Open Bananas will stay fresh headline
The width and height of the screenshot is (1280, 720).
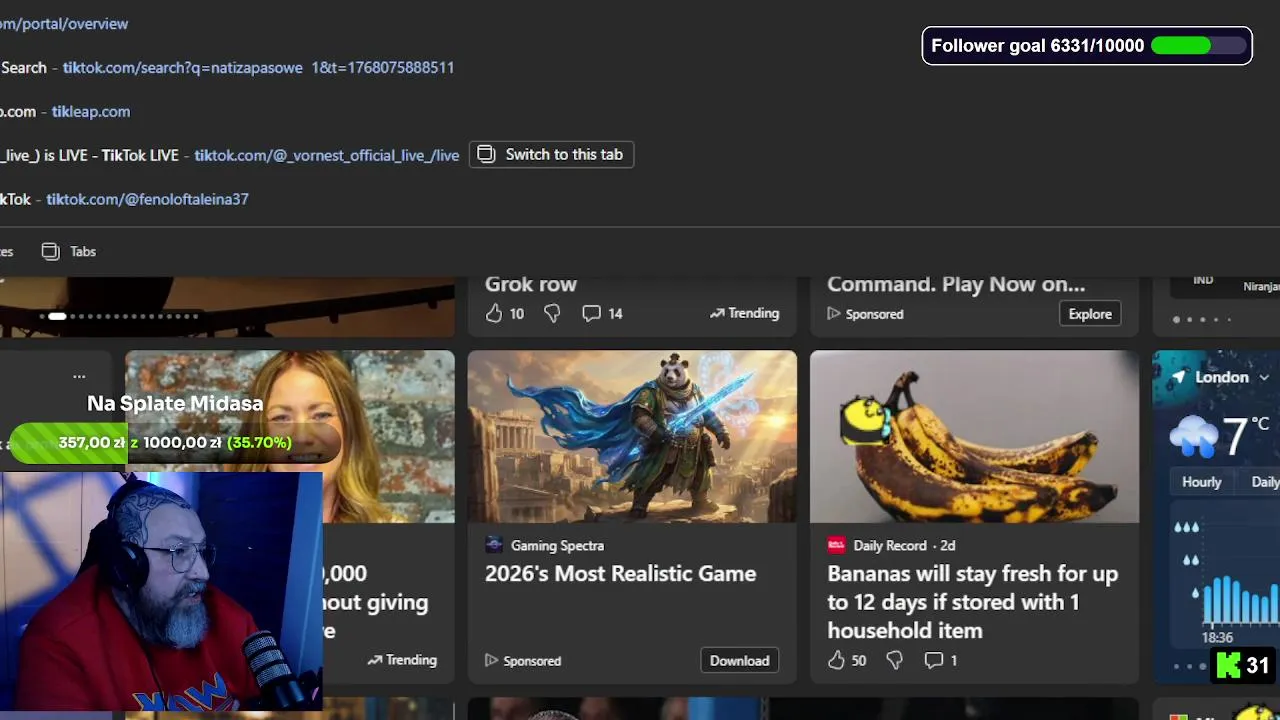point(972,602)
